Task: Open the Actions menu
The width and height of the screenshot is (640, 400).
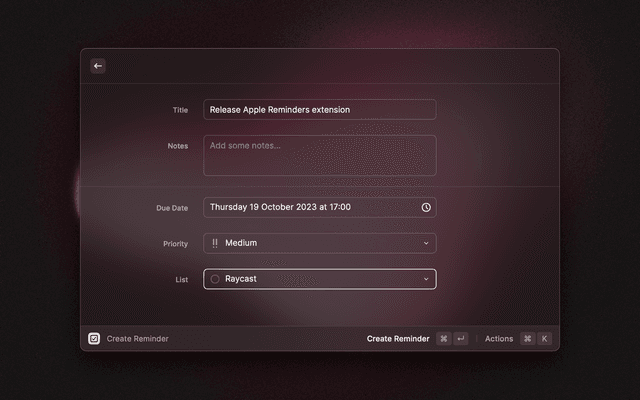Action: click(x=499, y=339)
